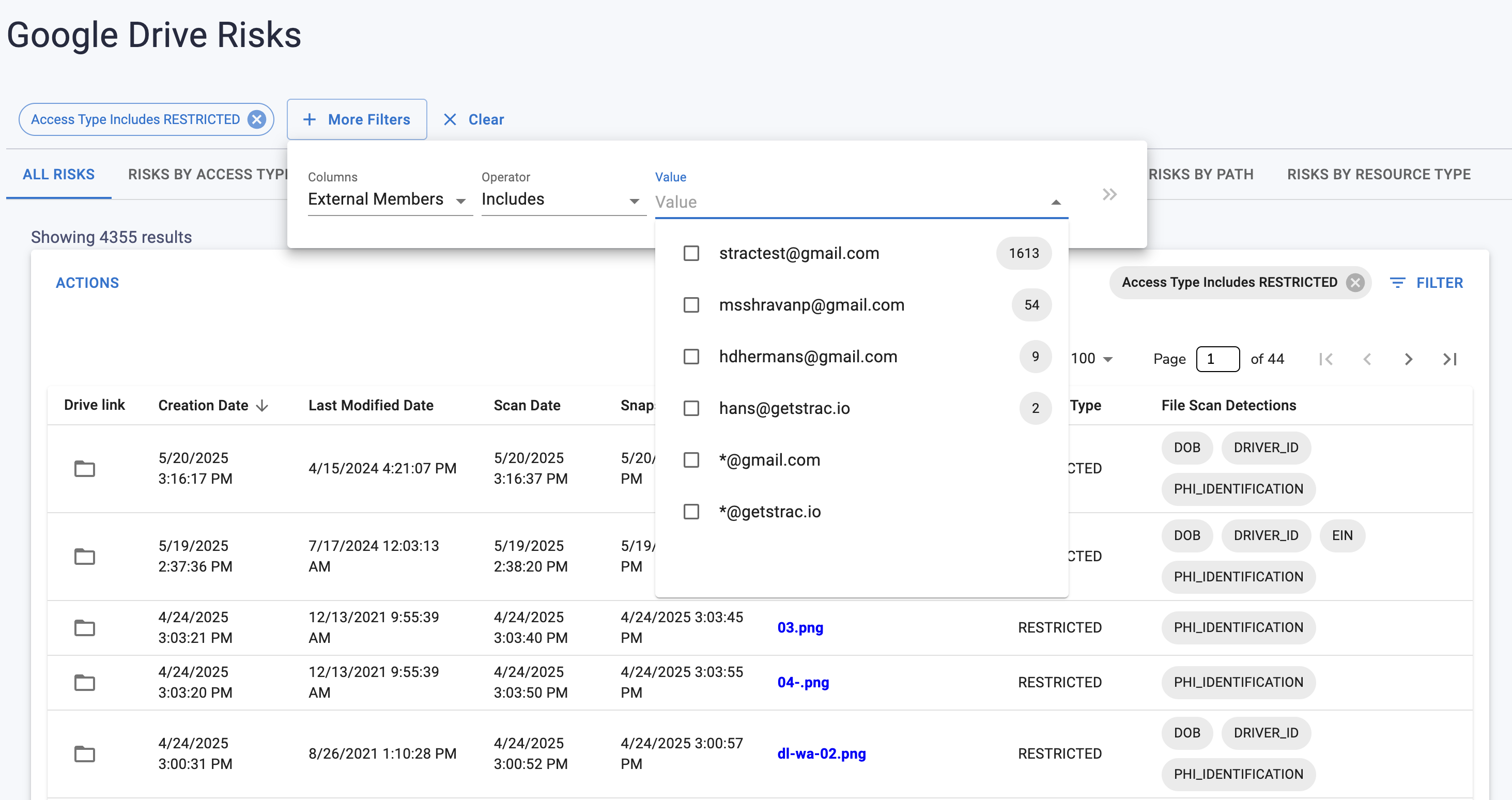Click the double chevron apply filter icon

tap(1109, 195)
